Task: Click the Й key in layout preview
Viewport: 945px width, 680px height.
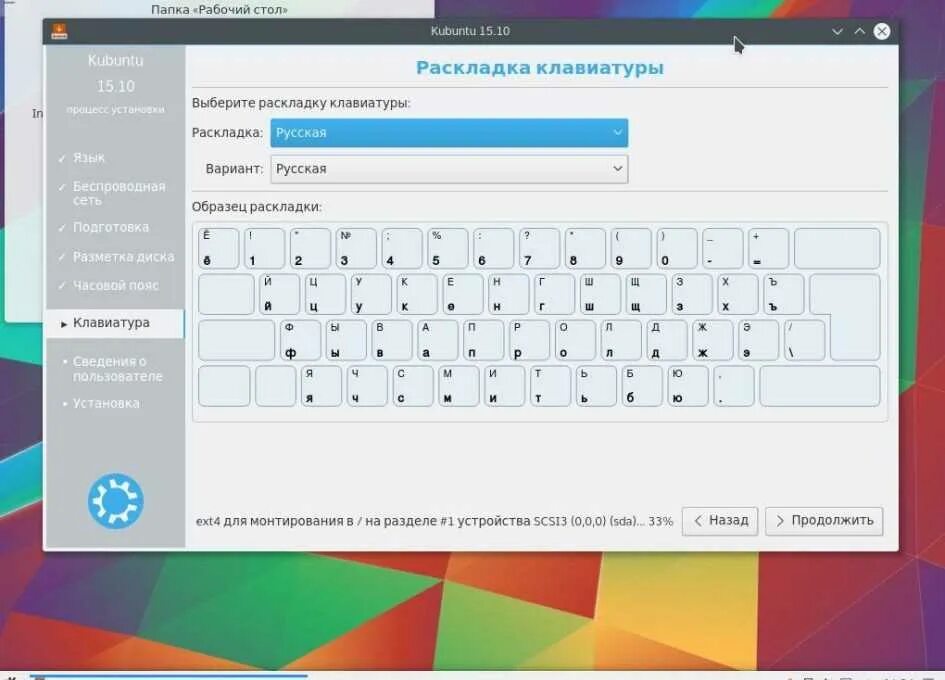Action: [x=279, y=294]
